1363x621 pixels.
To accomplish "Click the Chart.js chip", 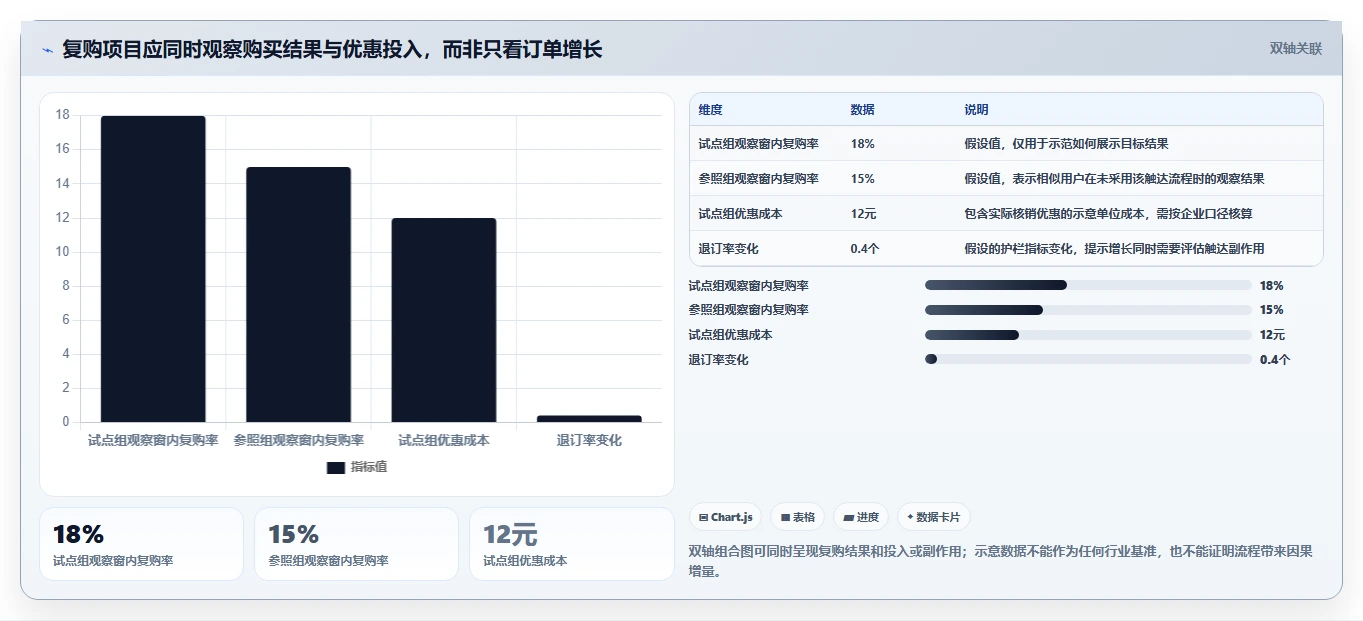I will pos(725,517).
